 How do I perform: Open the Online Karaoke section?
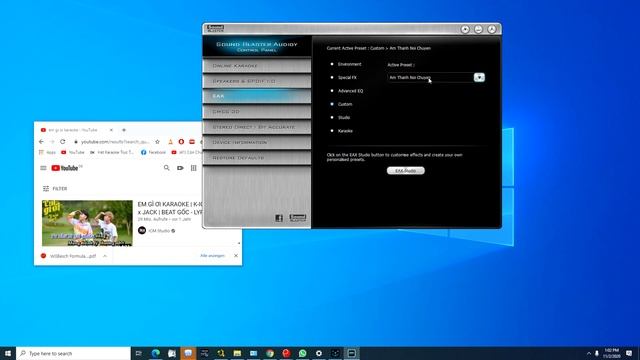(257, 65)
